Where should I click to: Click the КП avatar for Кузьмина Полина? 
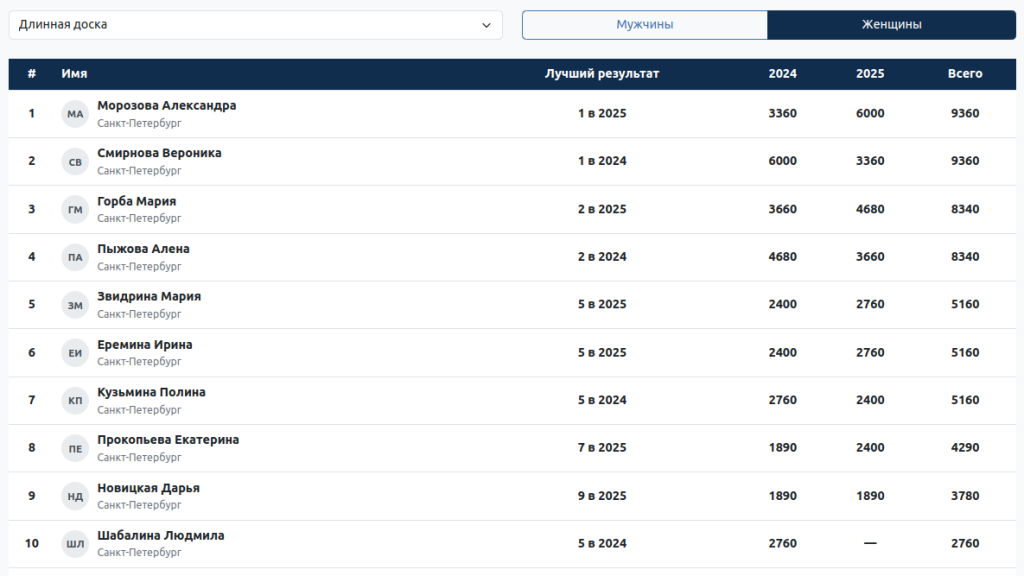click(x=75, y=400)
